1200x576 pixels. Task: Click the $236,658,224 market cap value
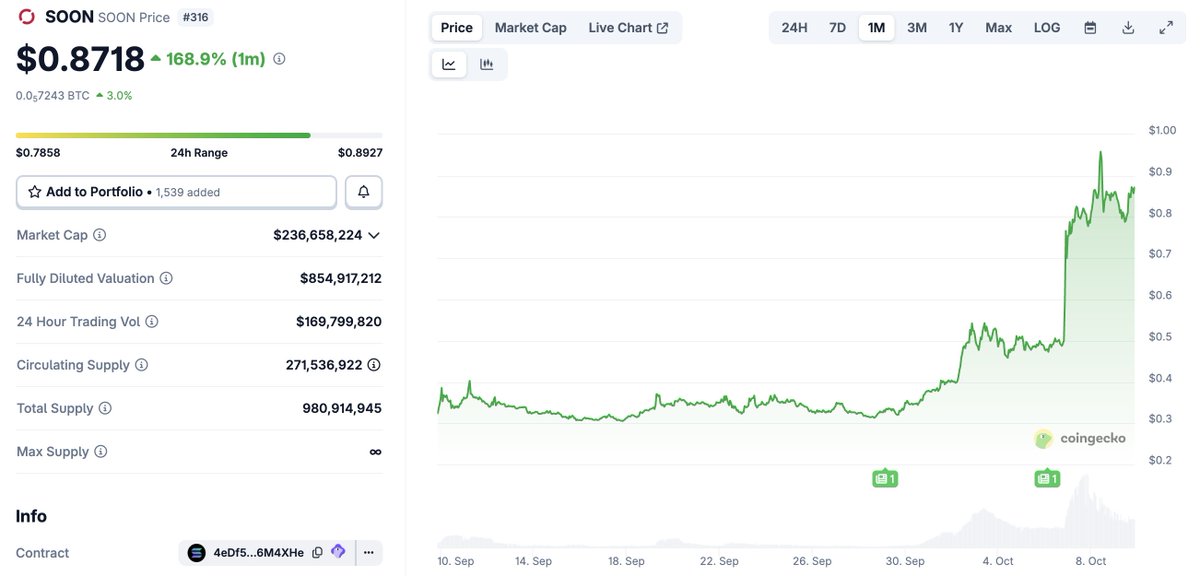click(318, 235)
